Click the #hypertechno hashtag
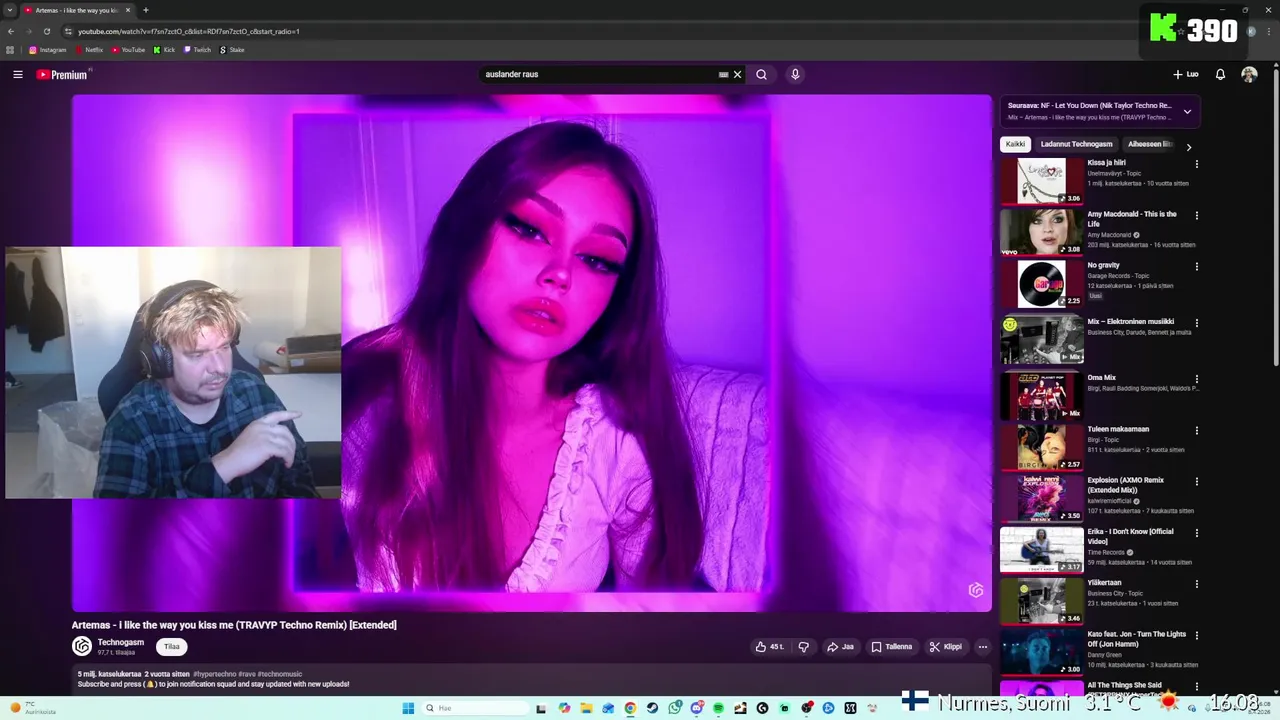 pyautogui.click(x=214, y=674)
